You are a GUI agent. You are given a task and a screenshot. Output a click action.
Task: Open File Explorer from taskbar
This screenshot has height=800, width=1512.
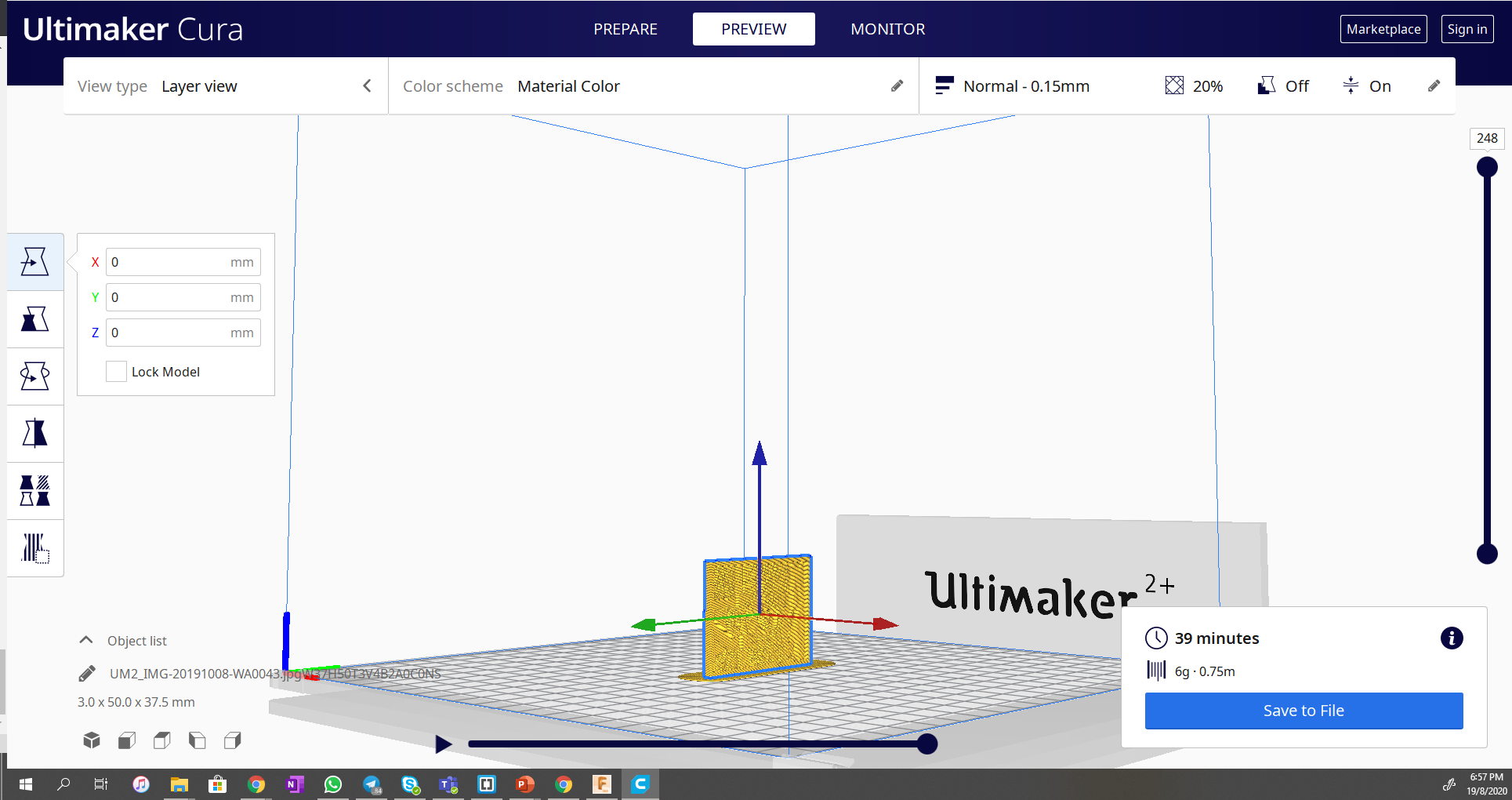click(179, 784)
